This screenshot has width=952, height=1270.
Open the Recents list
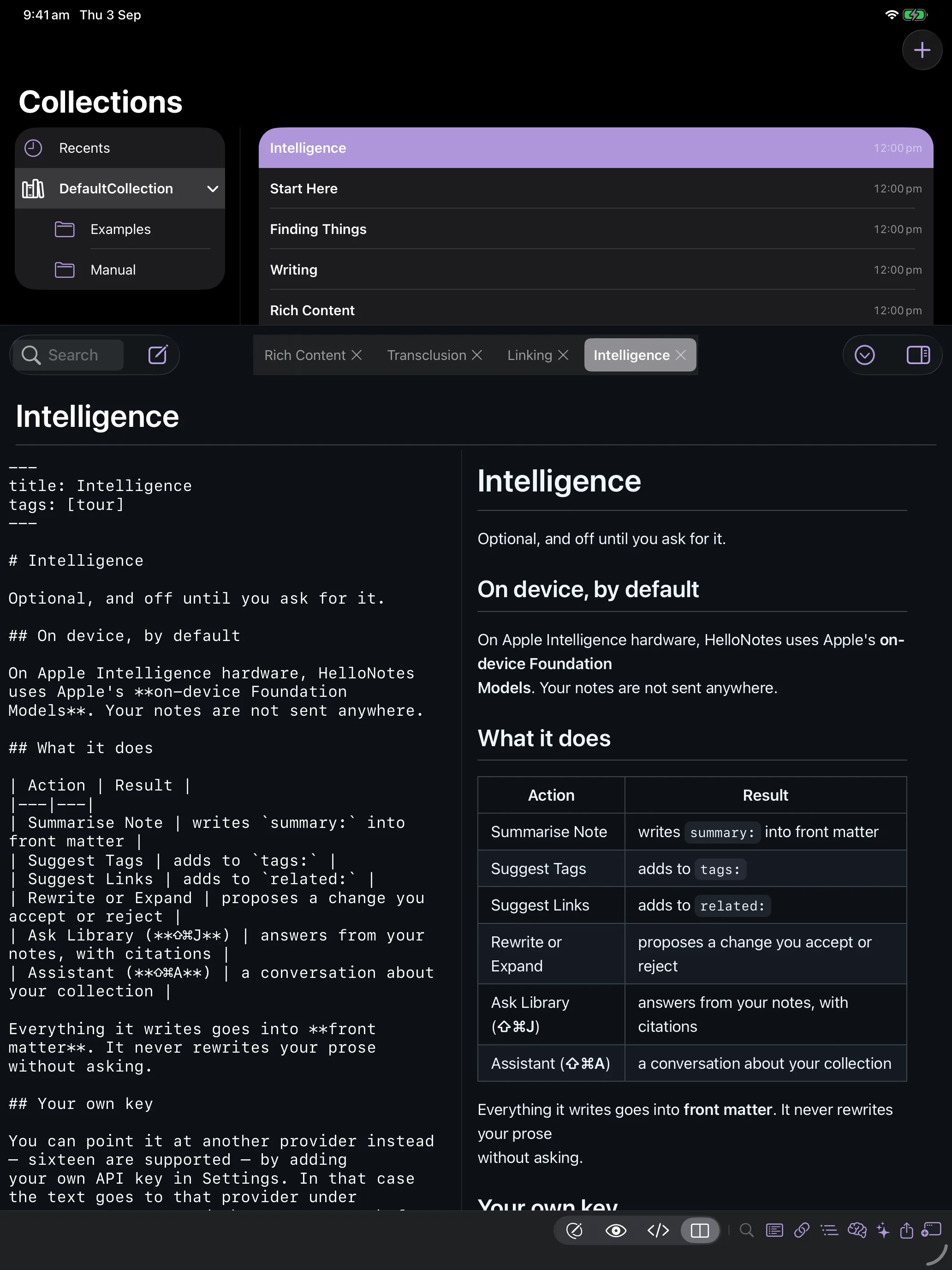pyautogui.click(x=119, y=148)
